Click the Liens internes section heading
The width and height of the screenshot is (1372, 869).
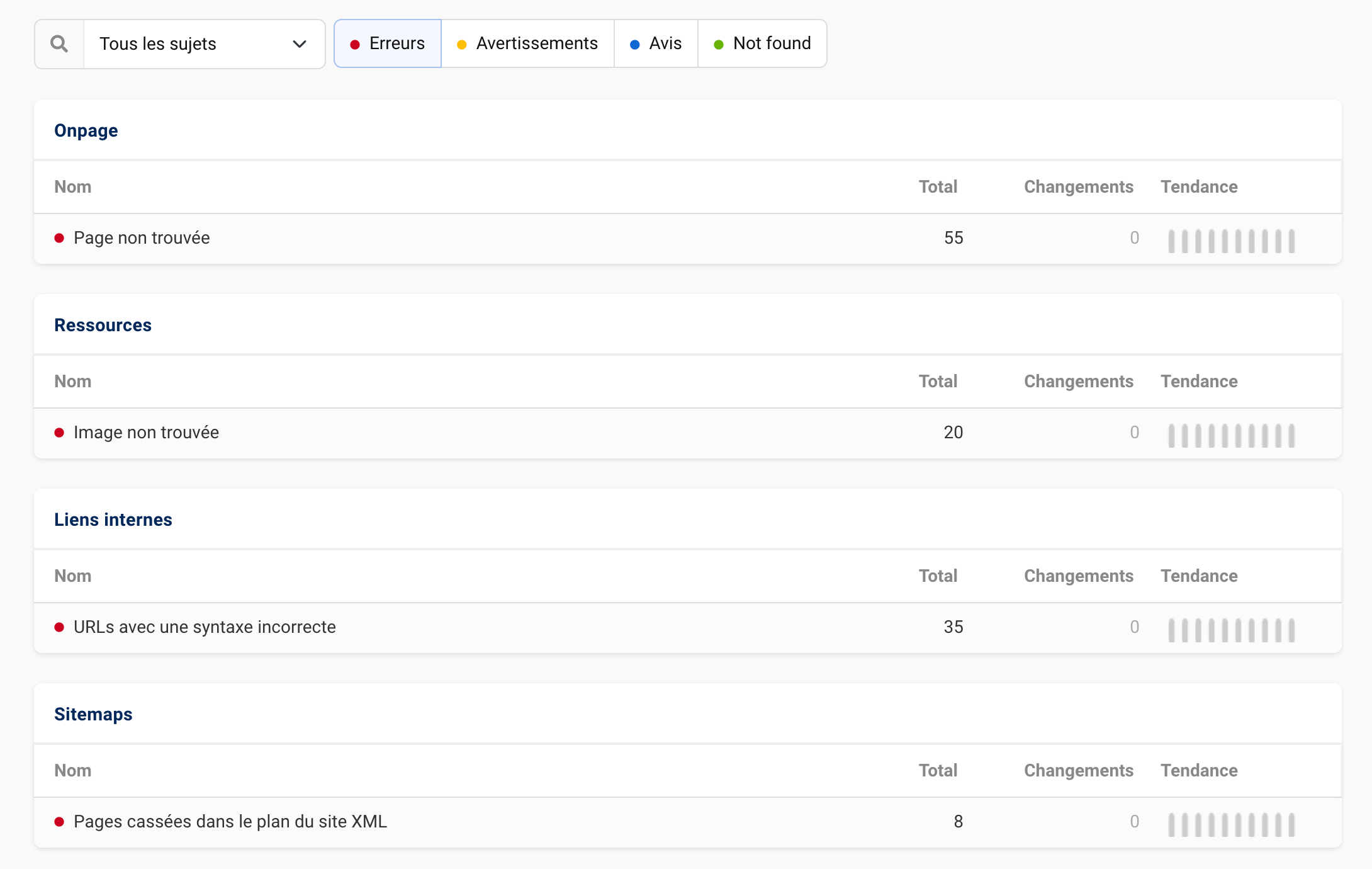[x=113, y=520]
